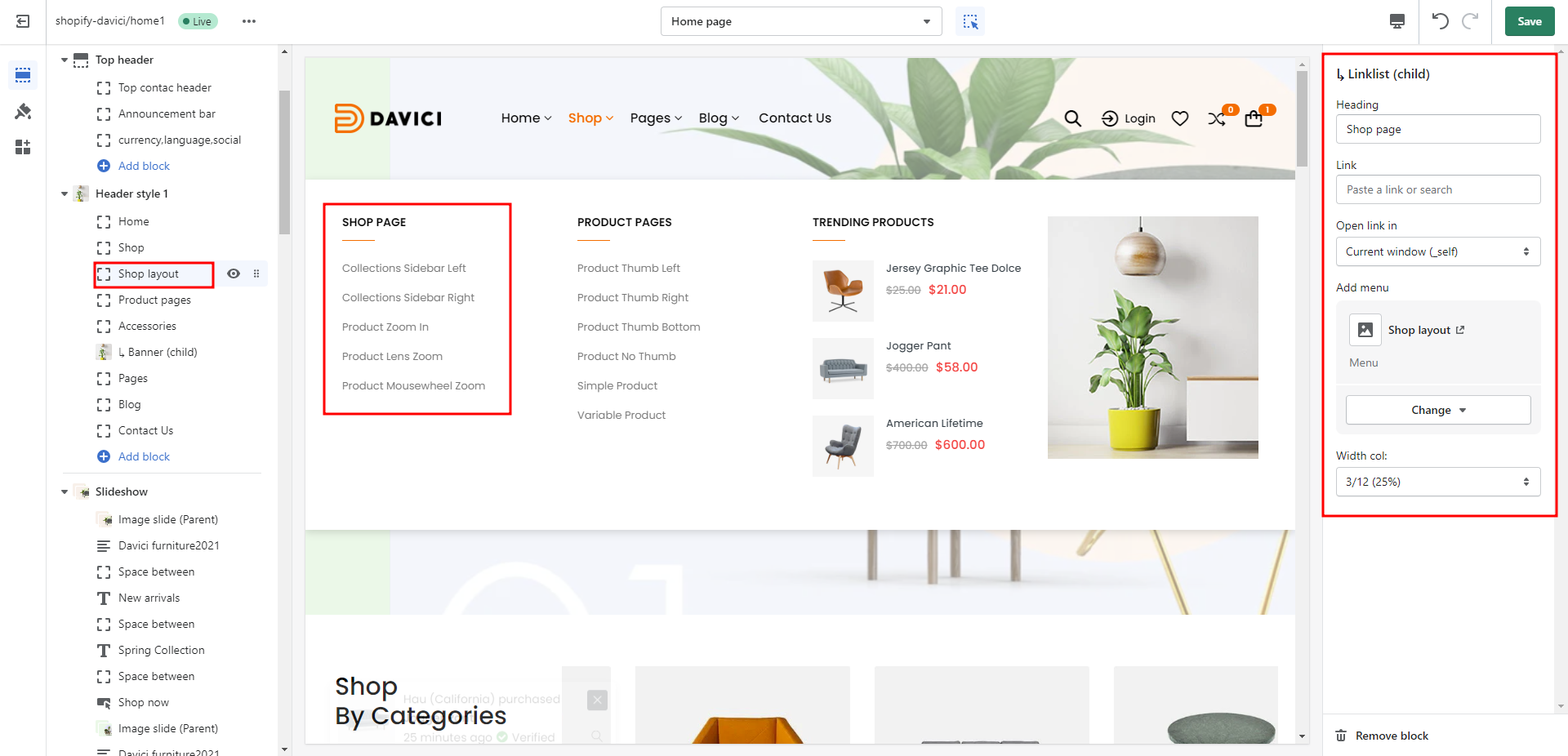This screenshot has width=1568, height=756.
Task: Open the app embeds icon in sidebar
Action: [x=23, y=147]
